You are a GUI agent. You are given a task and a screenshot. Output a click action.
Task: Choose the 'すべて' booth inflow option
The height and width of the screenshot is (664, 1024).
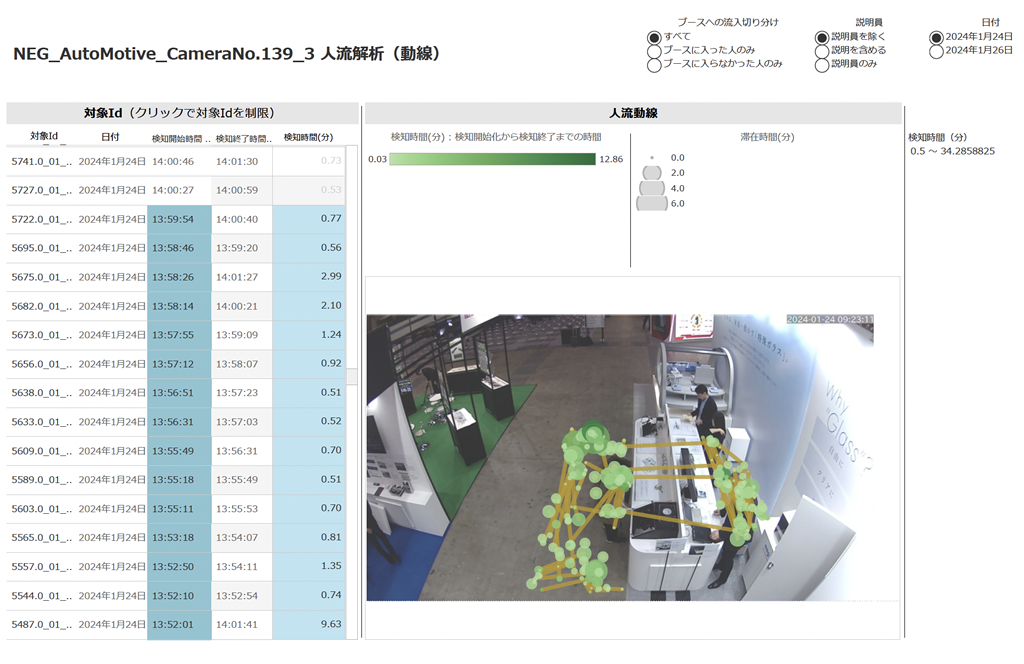pos(655,37)
